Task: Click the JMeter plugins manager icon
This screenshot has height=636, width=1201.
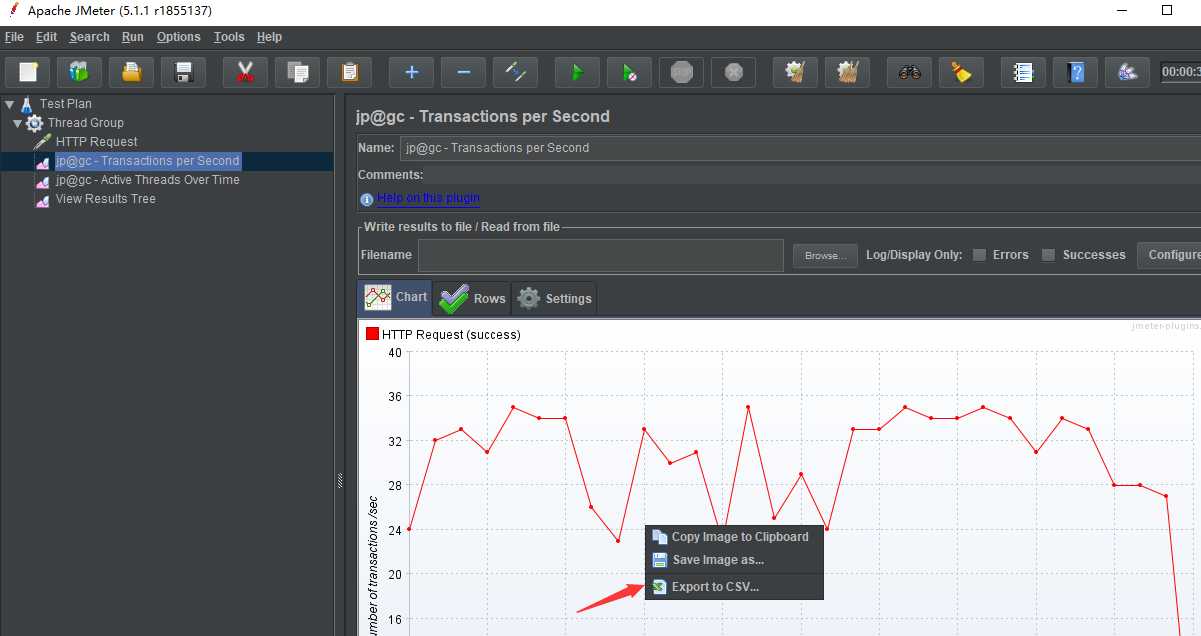Action: tap(1127, 72)
